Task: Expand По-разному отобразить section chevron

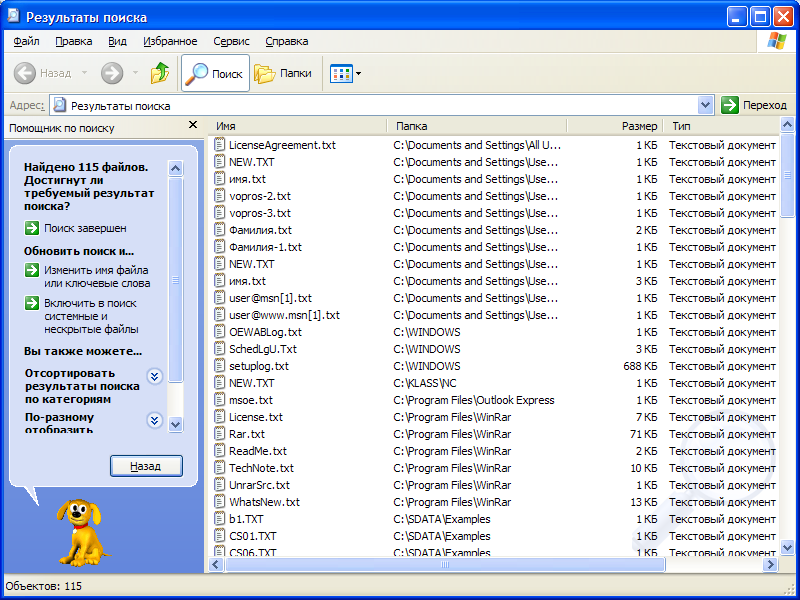Action: click(155, 420)
